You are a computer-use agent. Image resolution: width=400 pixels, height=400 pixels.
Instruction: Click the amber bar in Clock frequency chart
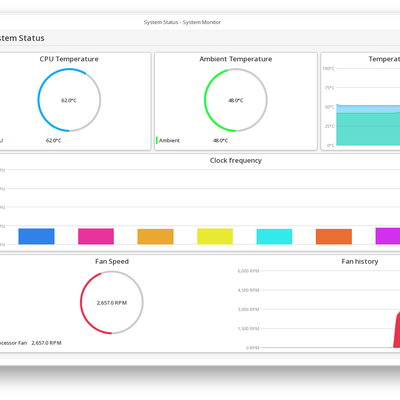(155, 237)
